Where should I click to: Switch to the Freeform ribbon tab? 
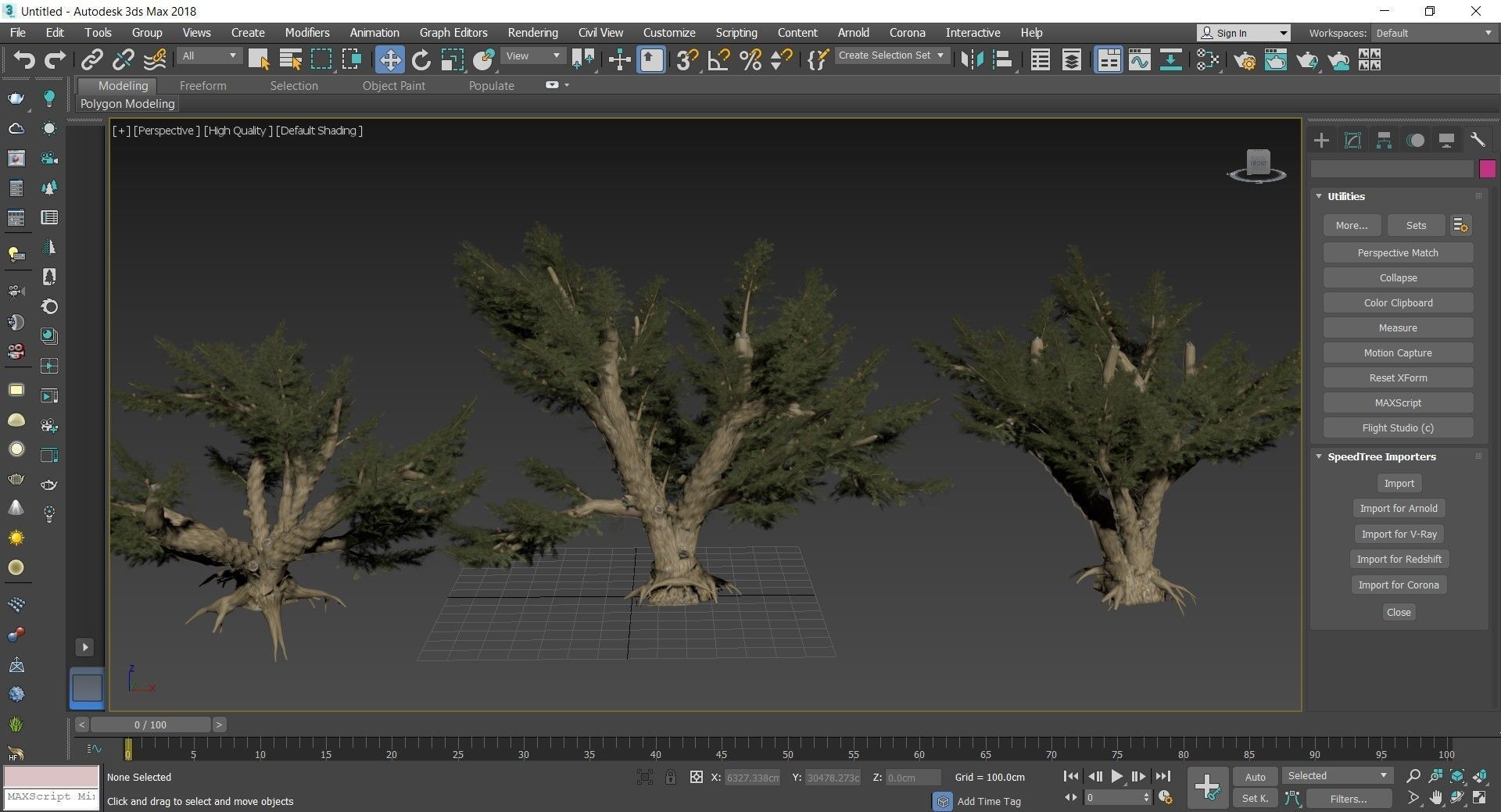pos(202,86)
